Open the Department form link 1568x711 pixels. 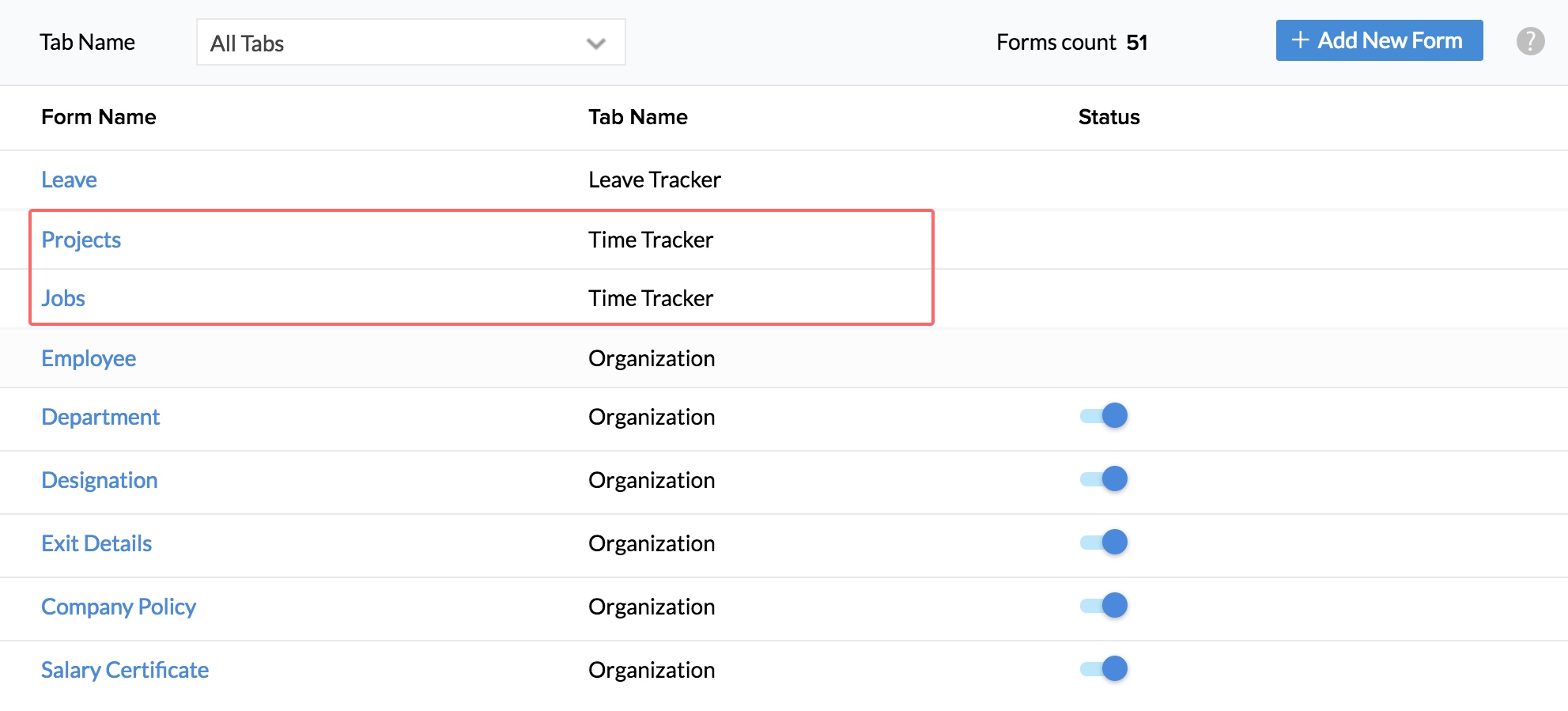[x=100, y=418]
